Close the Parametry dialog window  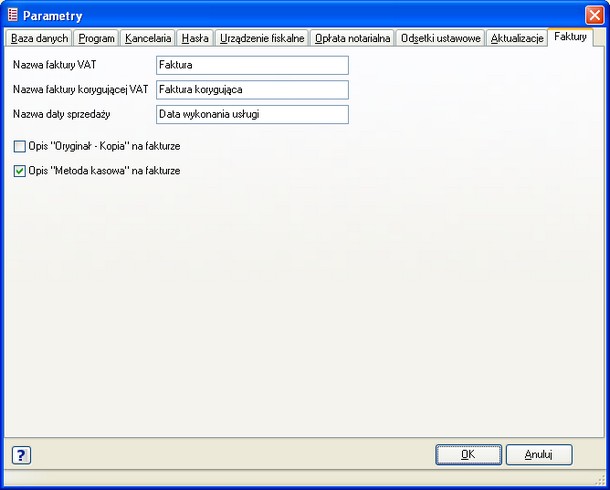pyautogui.click(x=593, y=15)
